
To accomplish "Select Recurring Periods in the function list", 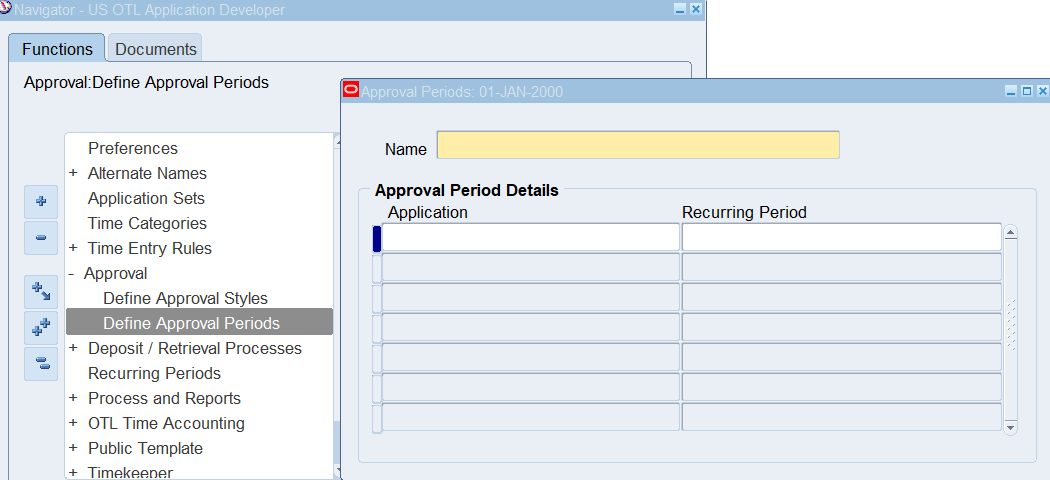I will click(154, 373).
